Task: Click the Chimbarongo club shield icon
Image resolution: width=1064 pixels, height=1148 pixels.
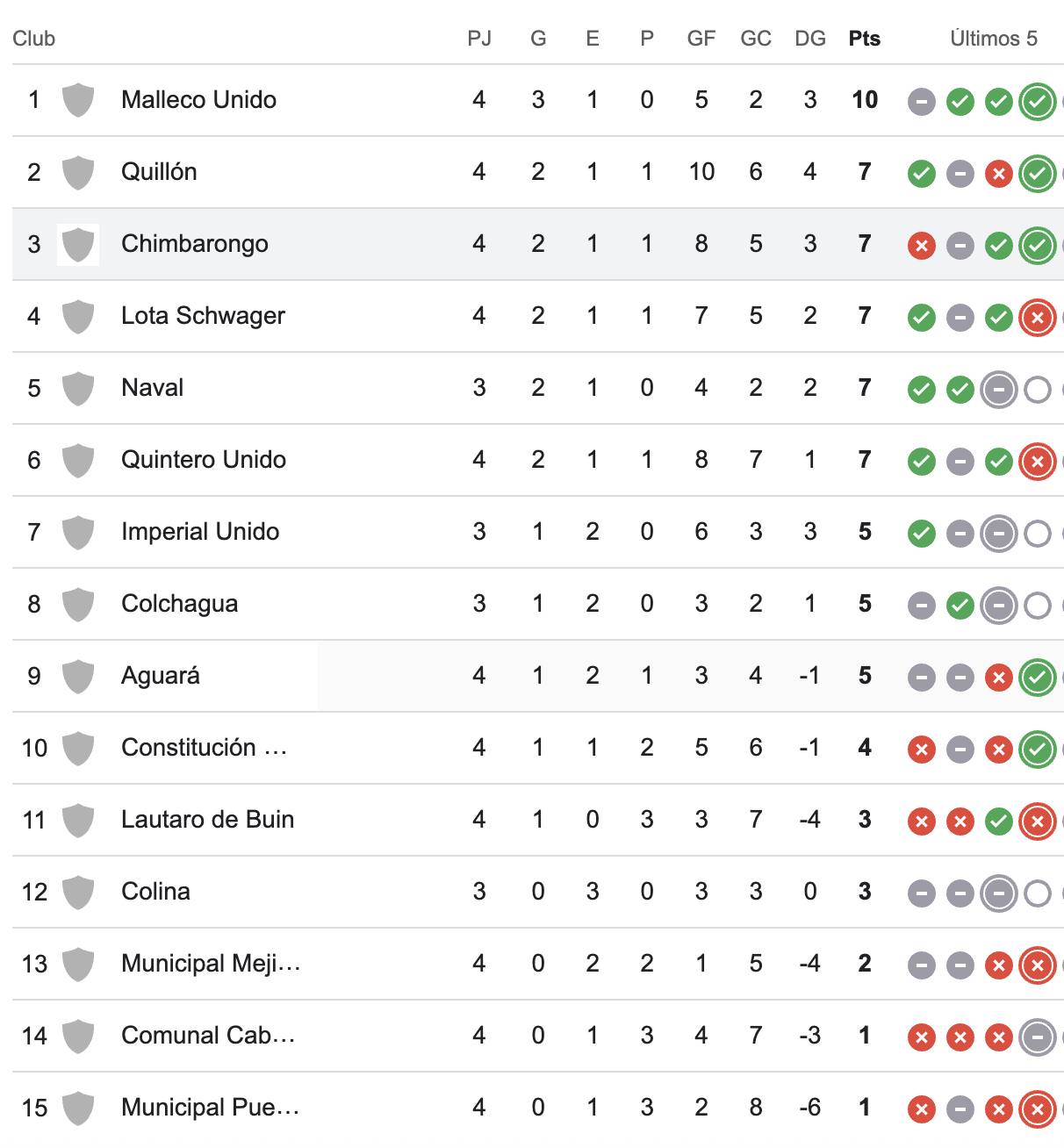Action: point(78,244)
